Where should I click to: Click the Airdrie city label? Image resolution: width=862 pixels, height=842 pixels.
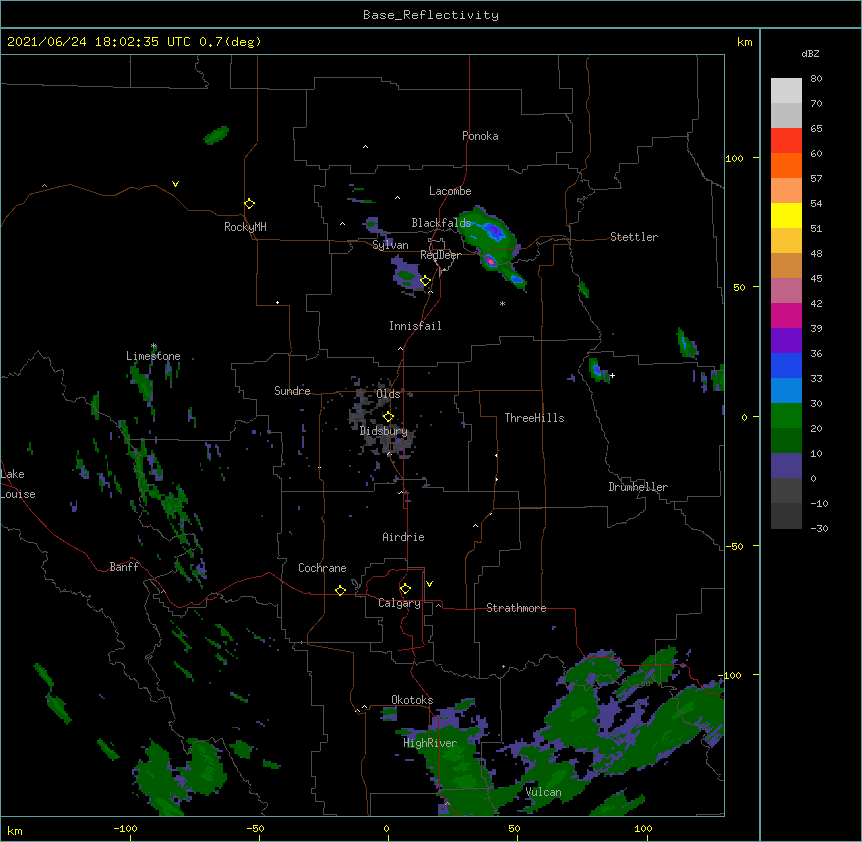coord(404,537)
